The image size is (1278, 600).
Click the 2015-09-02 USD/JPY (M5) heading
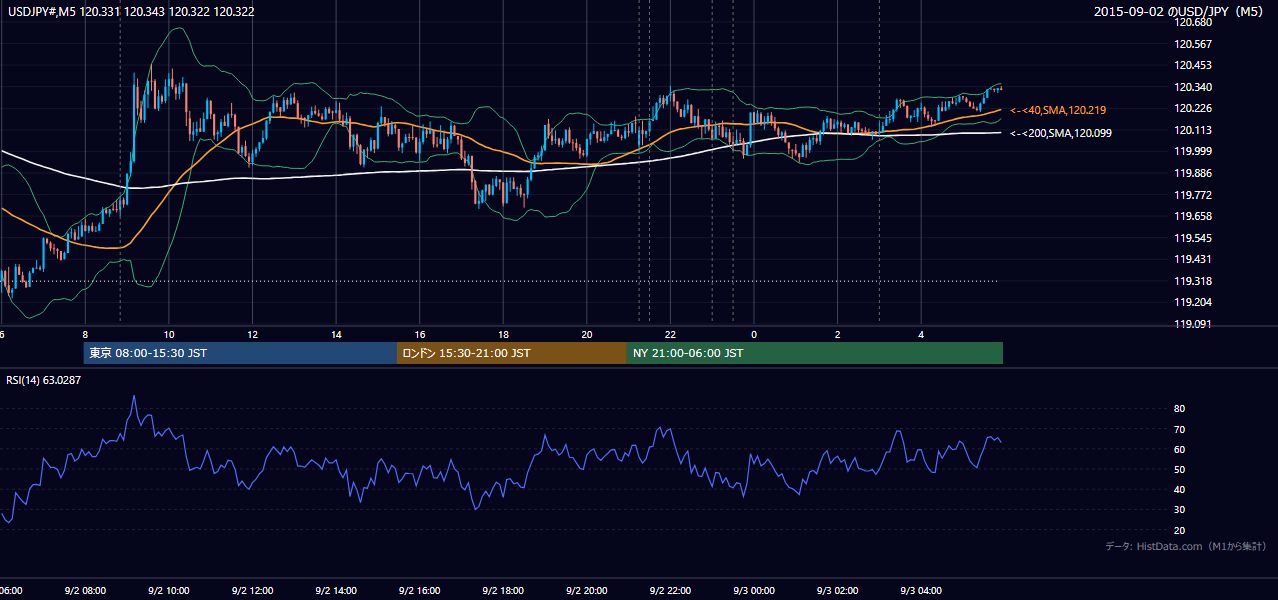click(x=1180, y=12)
